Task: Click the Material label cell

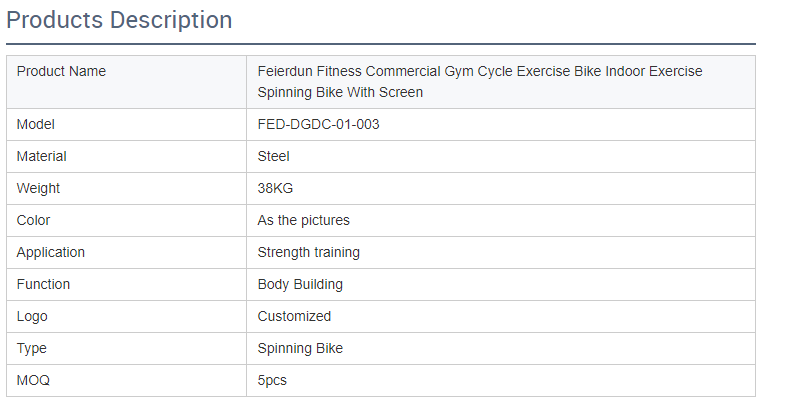Action: tap(42, 157)
